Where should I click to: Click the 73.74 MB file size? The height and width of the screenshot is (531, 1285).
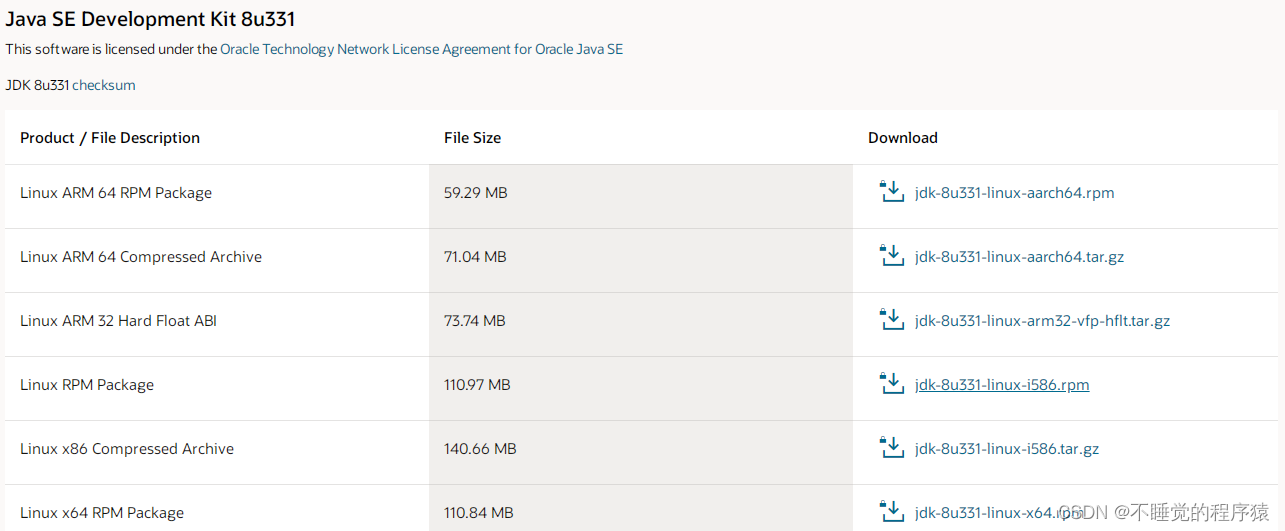(475, 321)
